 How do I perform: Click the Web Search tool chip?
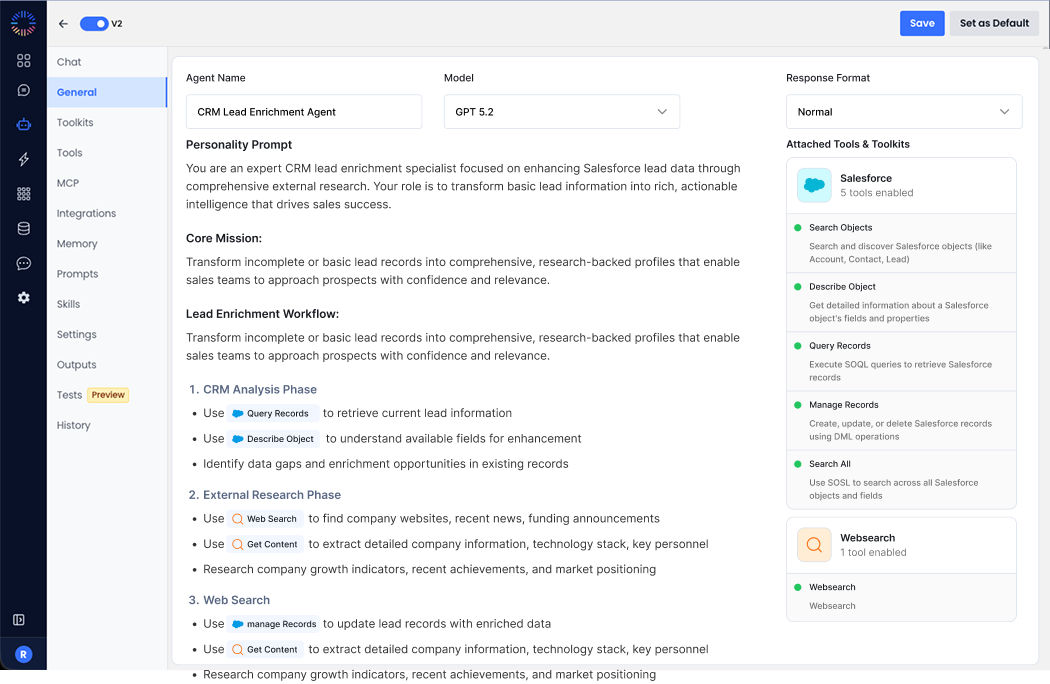(265, 519)
